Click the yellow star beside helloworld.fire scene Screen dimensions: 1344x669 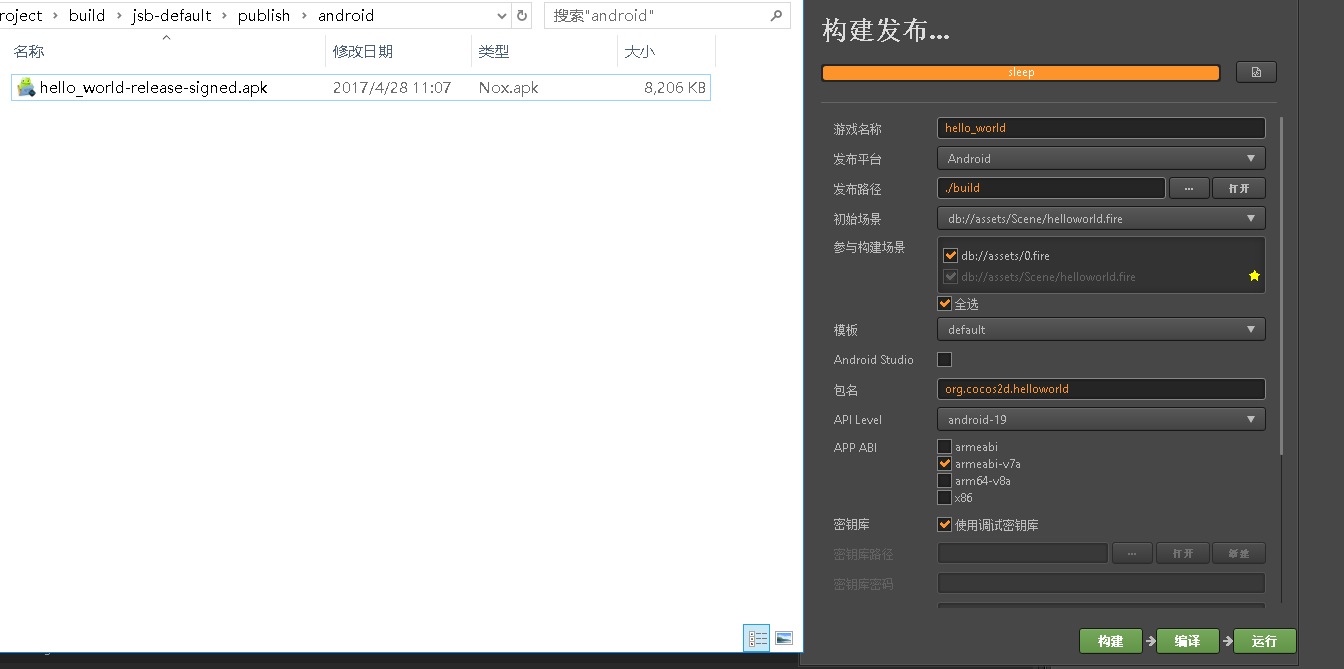click(1254, 276)
